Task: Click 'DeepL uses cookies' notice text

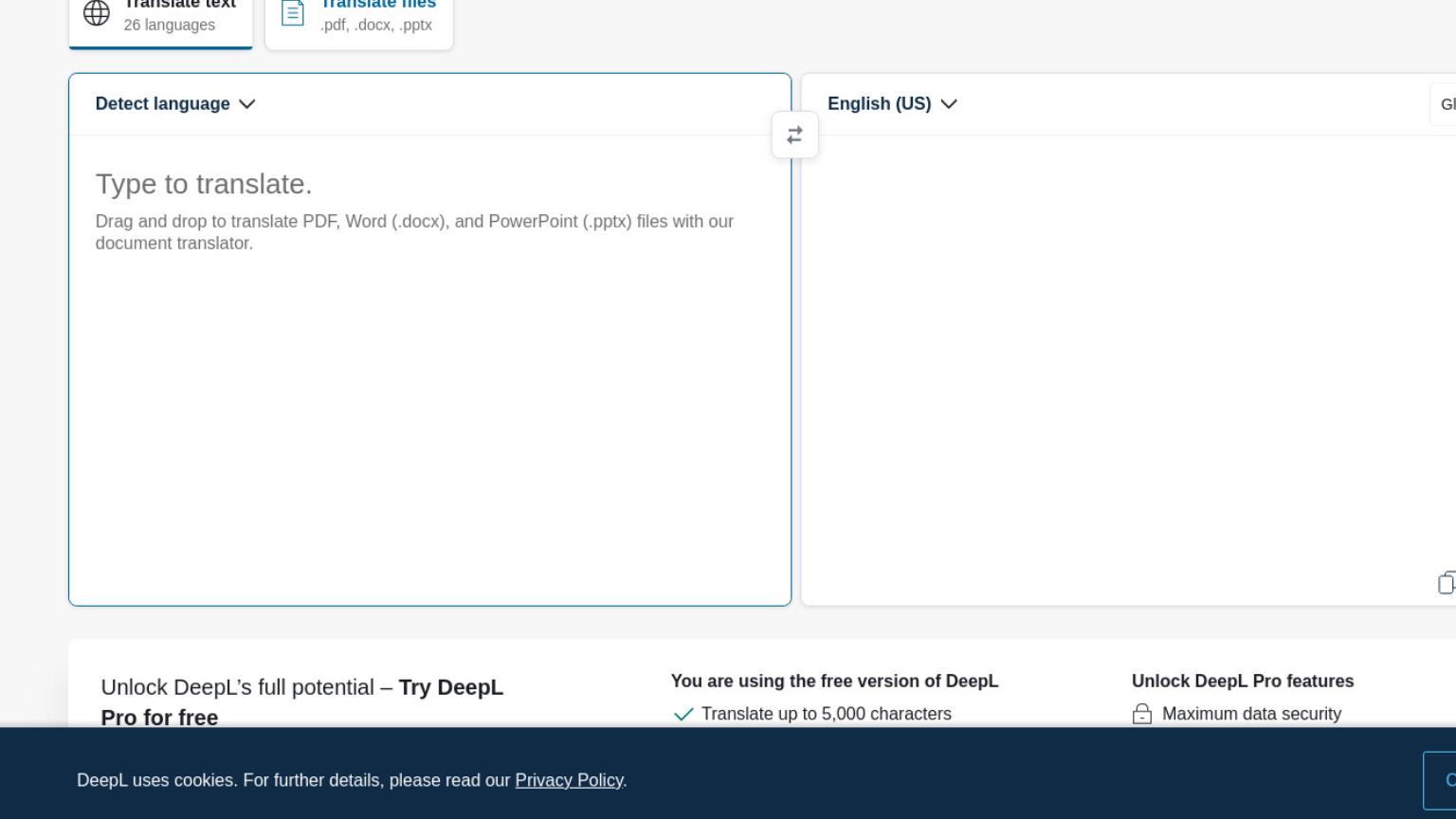Action: tap(352, 780)
